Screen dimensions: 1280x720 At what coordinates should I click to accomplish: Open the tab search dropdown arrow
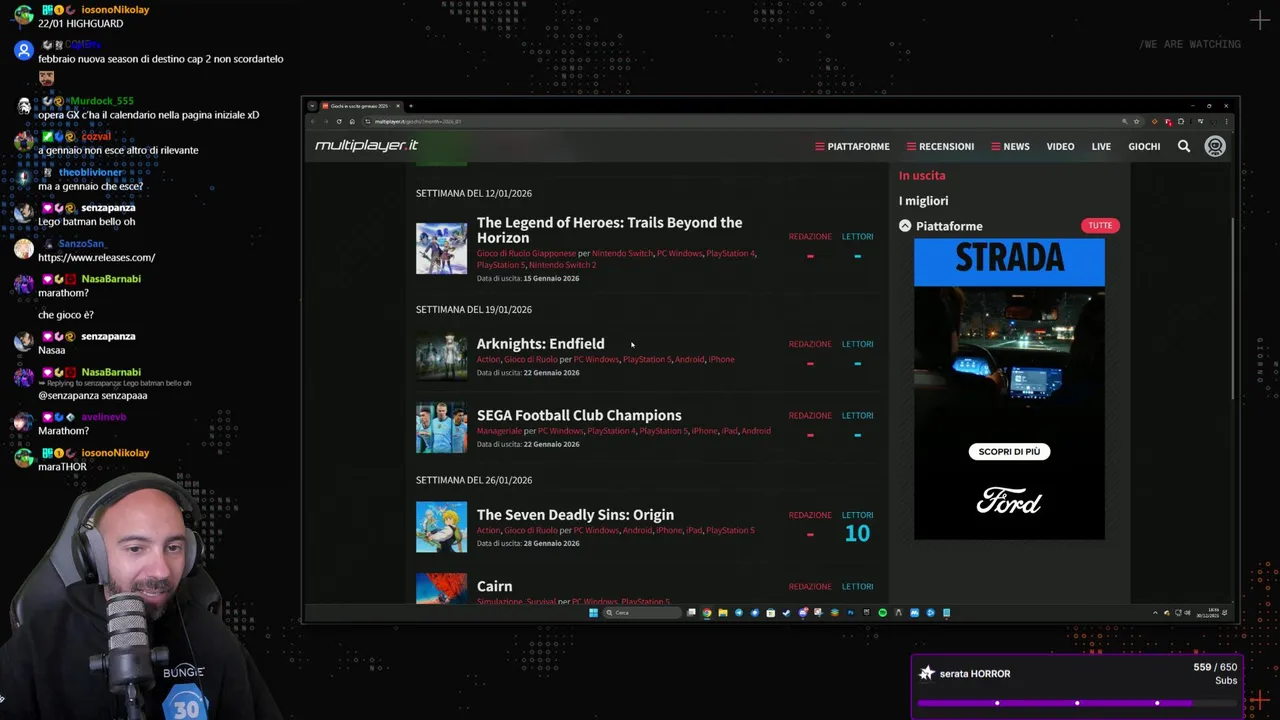[312, 106]
